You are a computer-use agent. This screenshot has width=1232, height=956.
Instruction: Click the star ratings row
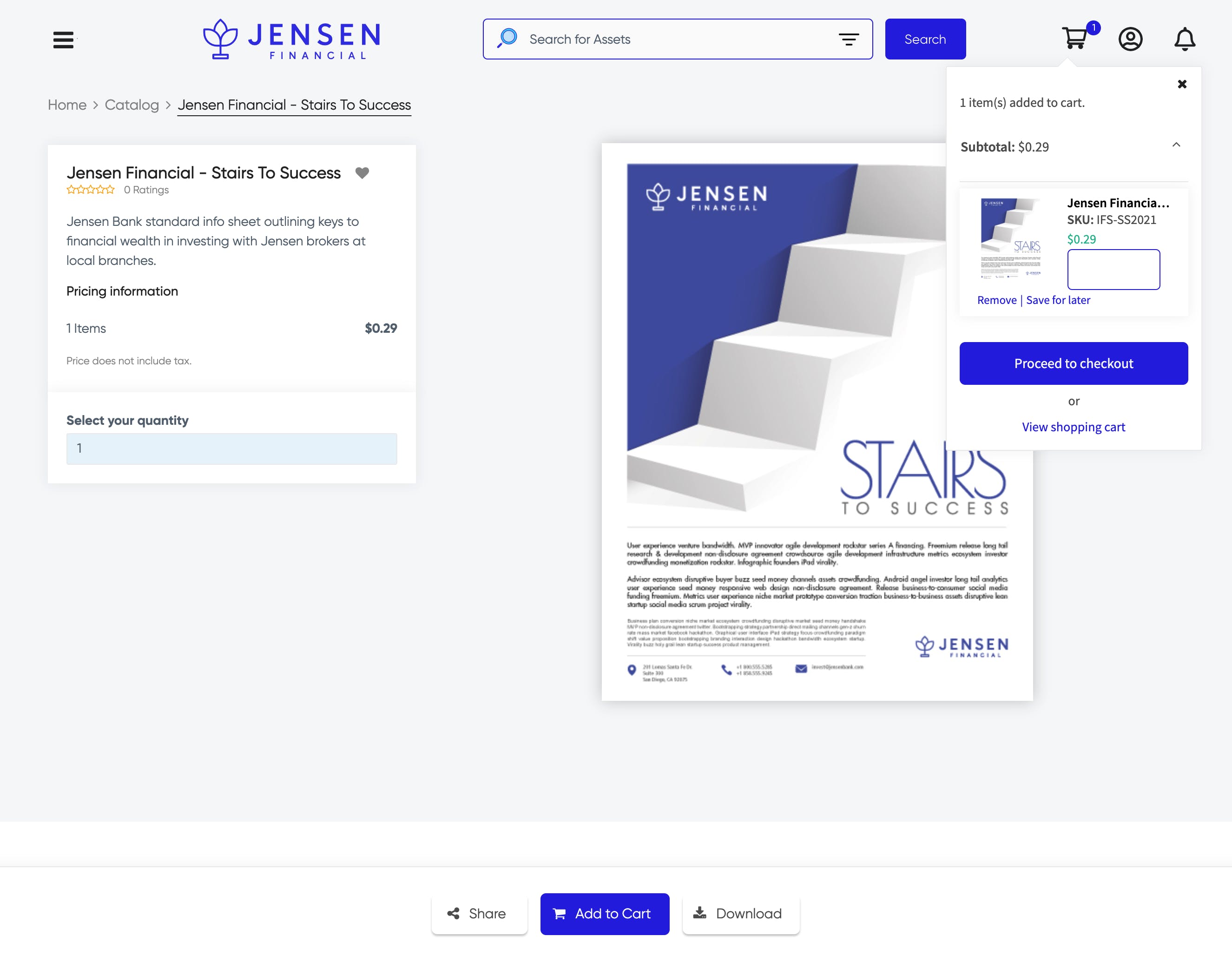point(90,190)
